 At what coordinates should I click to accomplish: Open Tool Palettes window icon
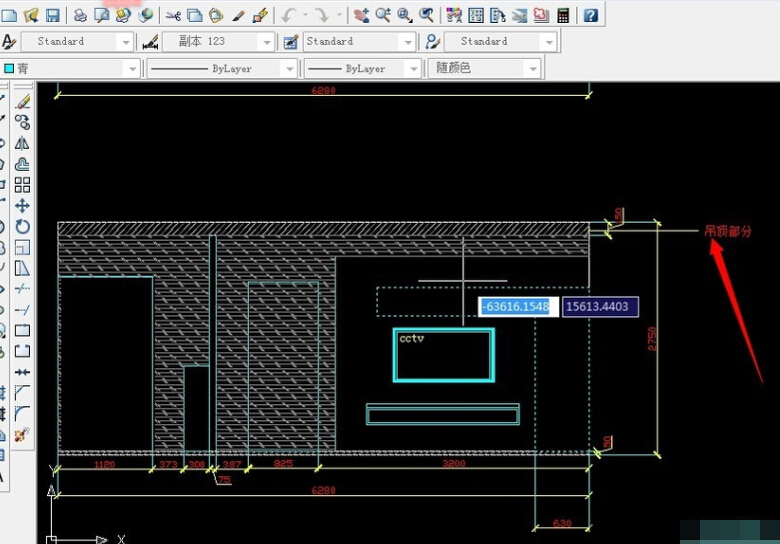tap(497, 15)
